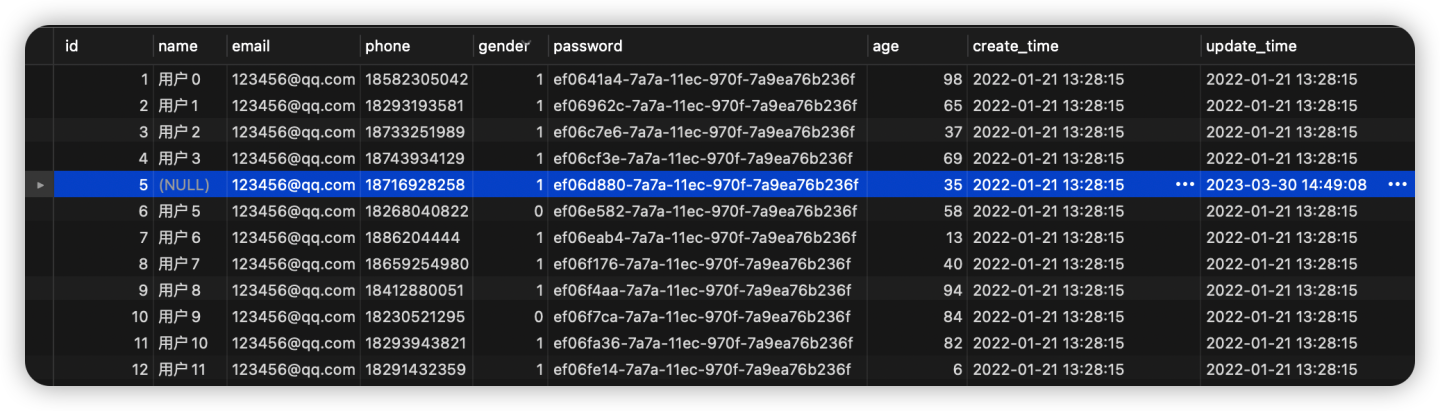Image resolution: width=1440 pixels, height=411 pixels.
Task: Click the ellipsis button in the create_time cell
Action: [1185, 185]
